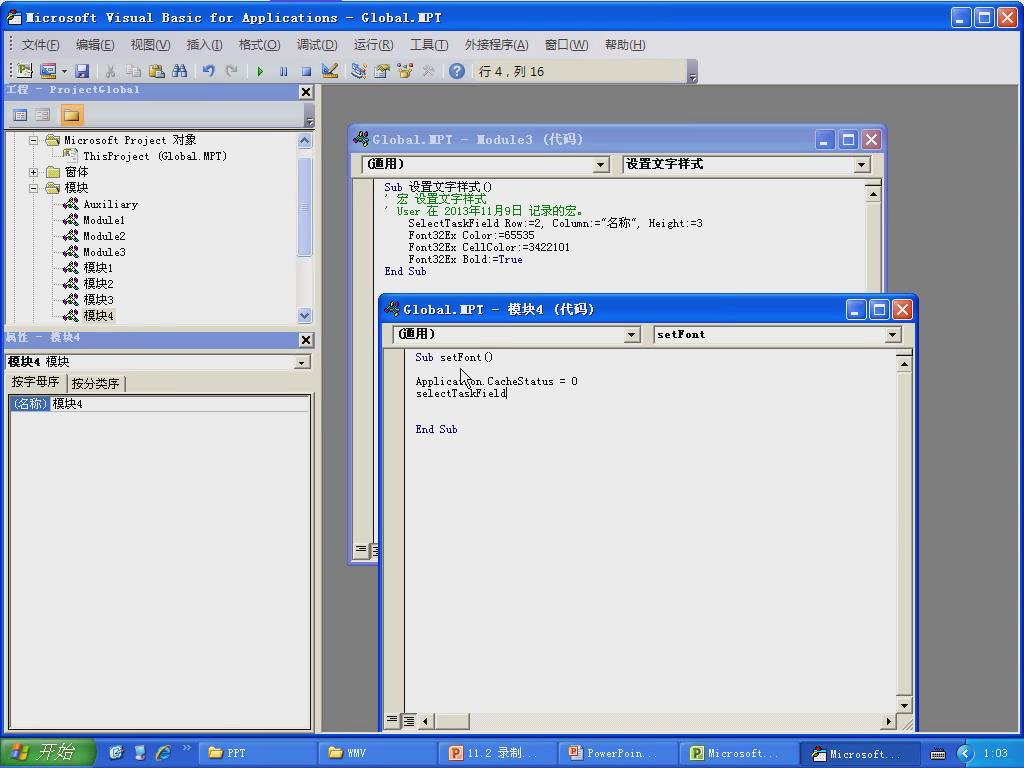Click the View Code icon in the project panel
This screenshot has width=1024, height=768.
[x=20, y=116]
